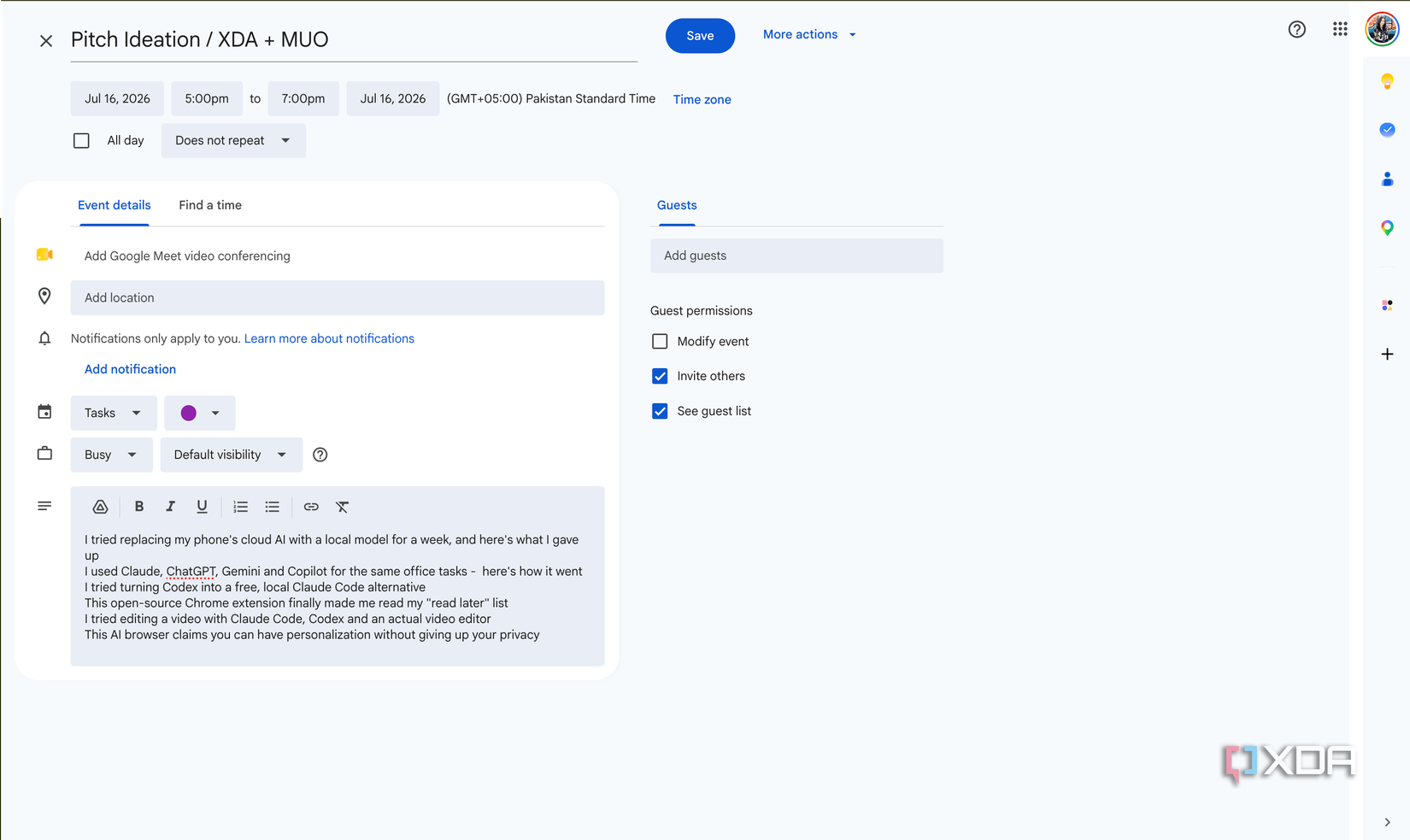Open Learn more about notifications link
The image size is (1410, 840).
[329, 338]
